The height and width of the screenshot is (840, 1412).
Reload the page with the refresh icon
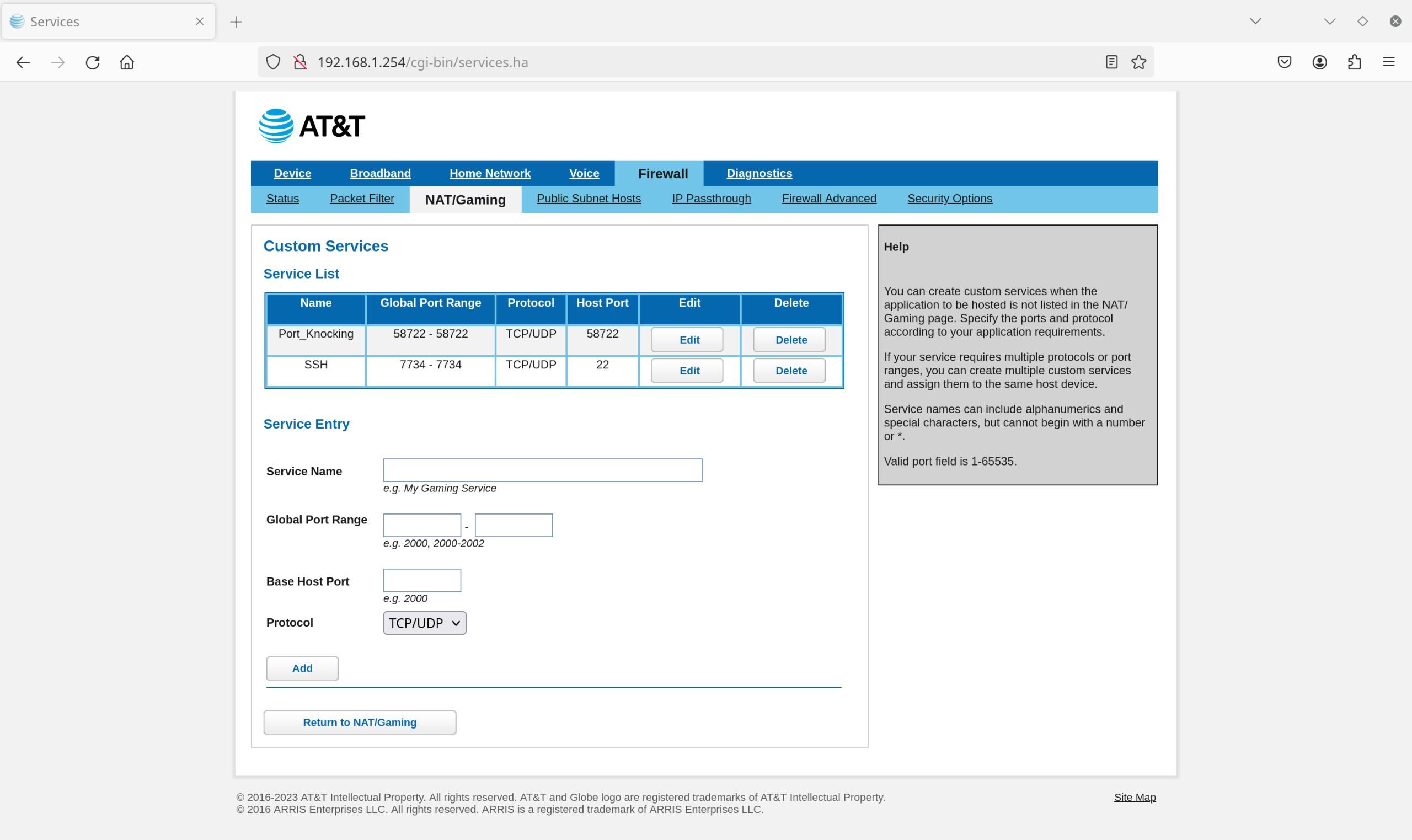(x=93, y=62)
